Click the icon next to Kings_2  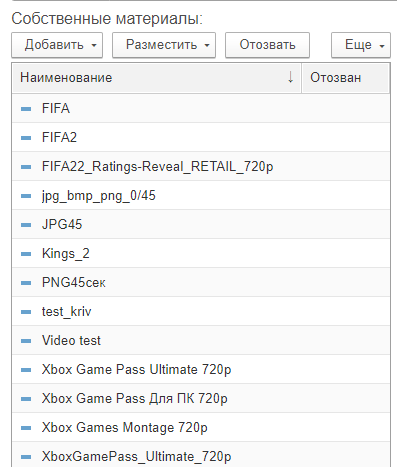(x=26, y=254)
